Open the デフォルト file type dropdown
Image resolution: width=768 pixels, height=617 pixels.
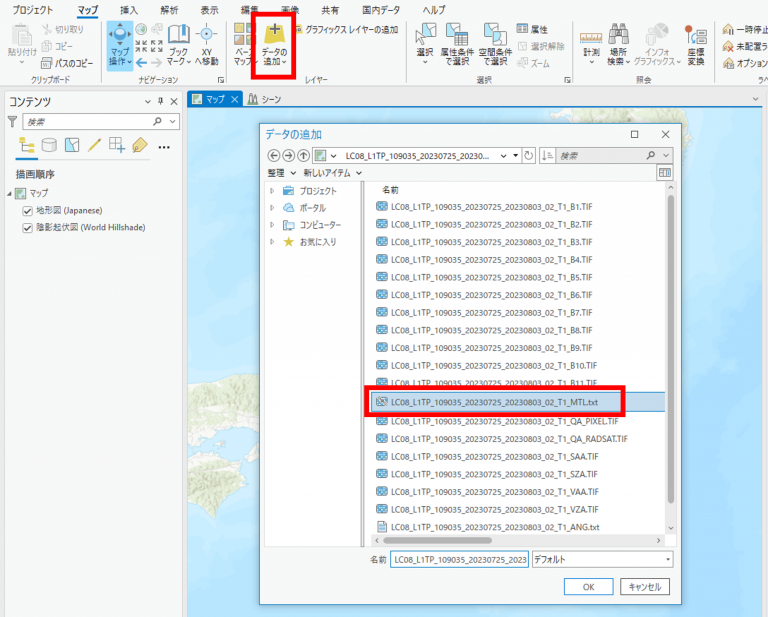click(x=602, y=559)
